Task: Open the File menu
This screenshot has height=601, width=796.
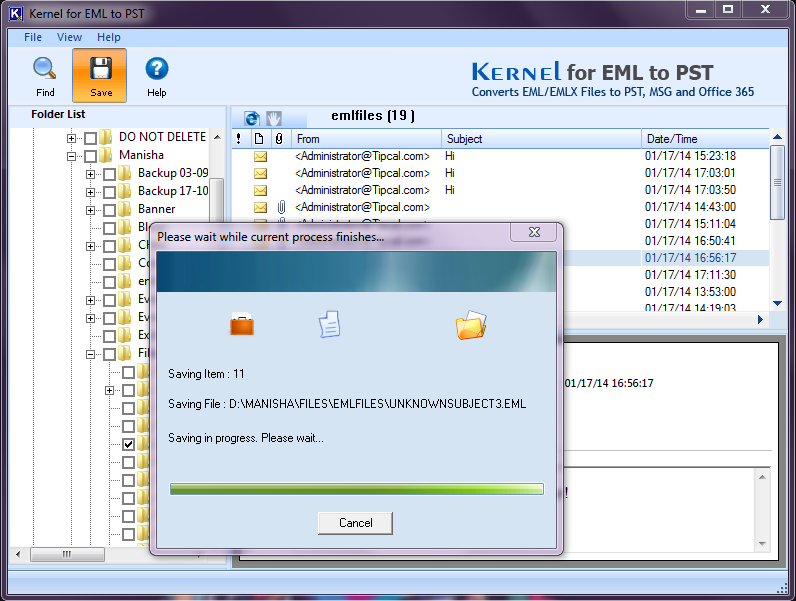Action: point(33,37)
